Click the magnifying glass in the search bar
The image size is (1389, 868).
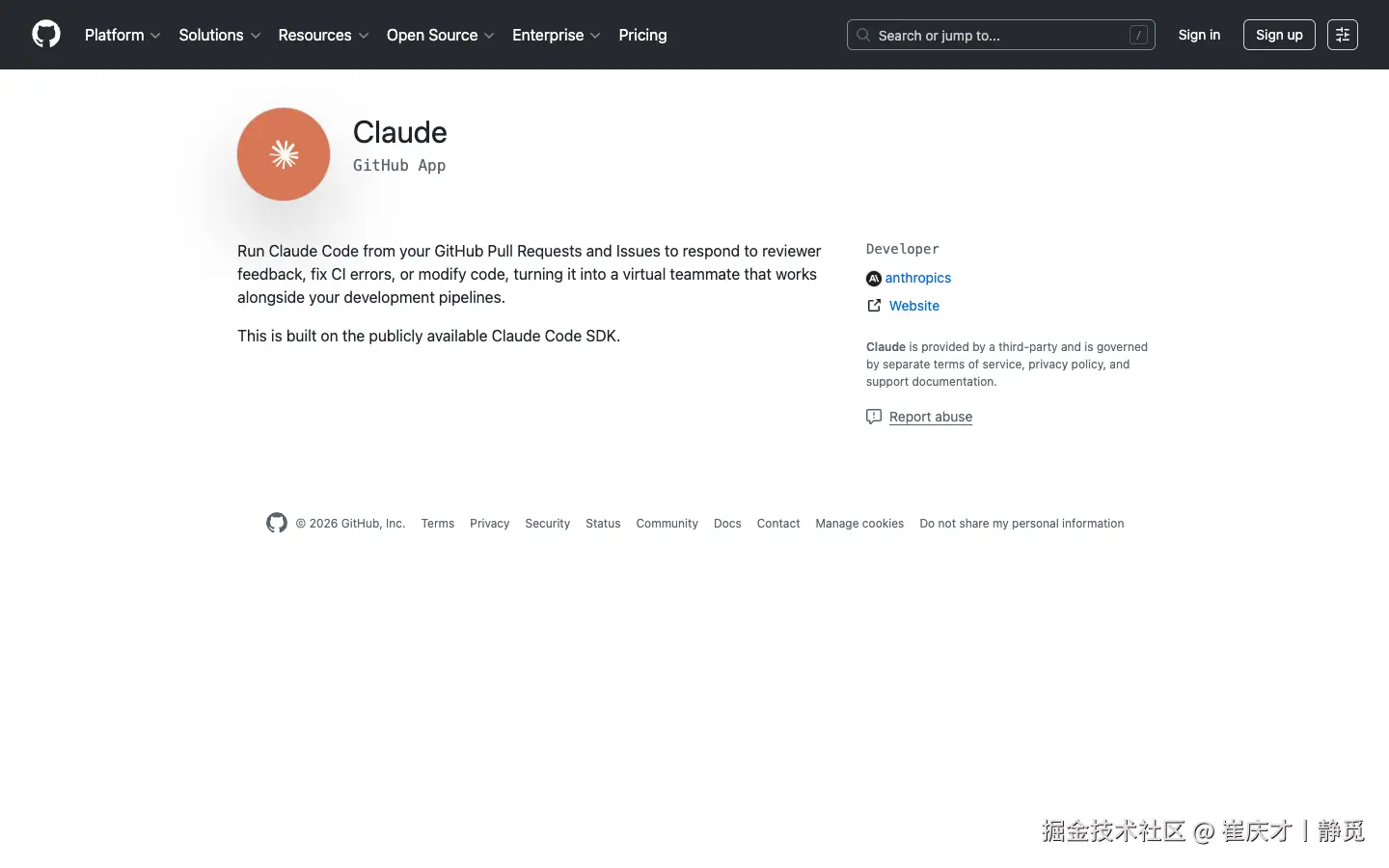pos(863,35)
